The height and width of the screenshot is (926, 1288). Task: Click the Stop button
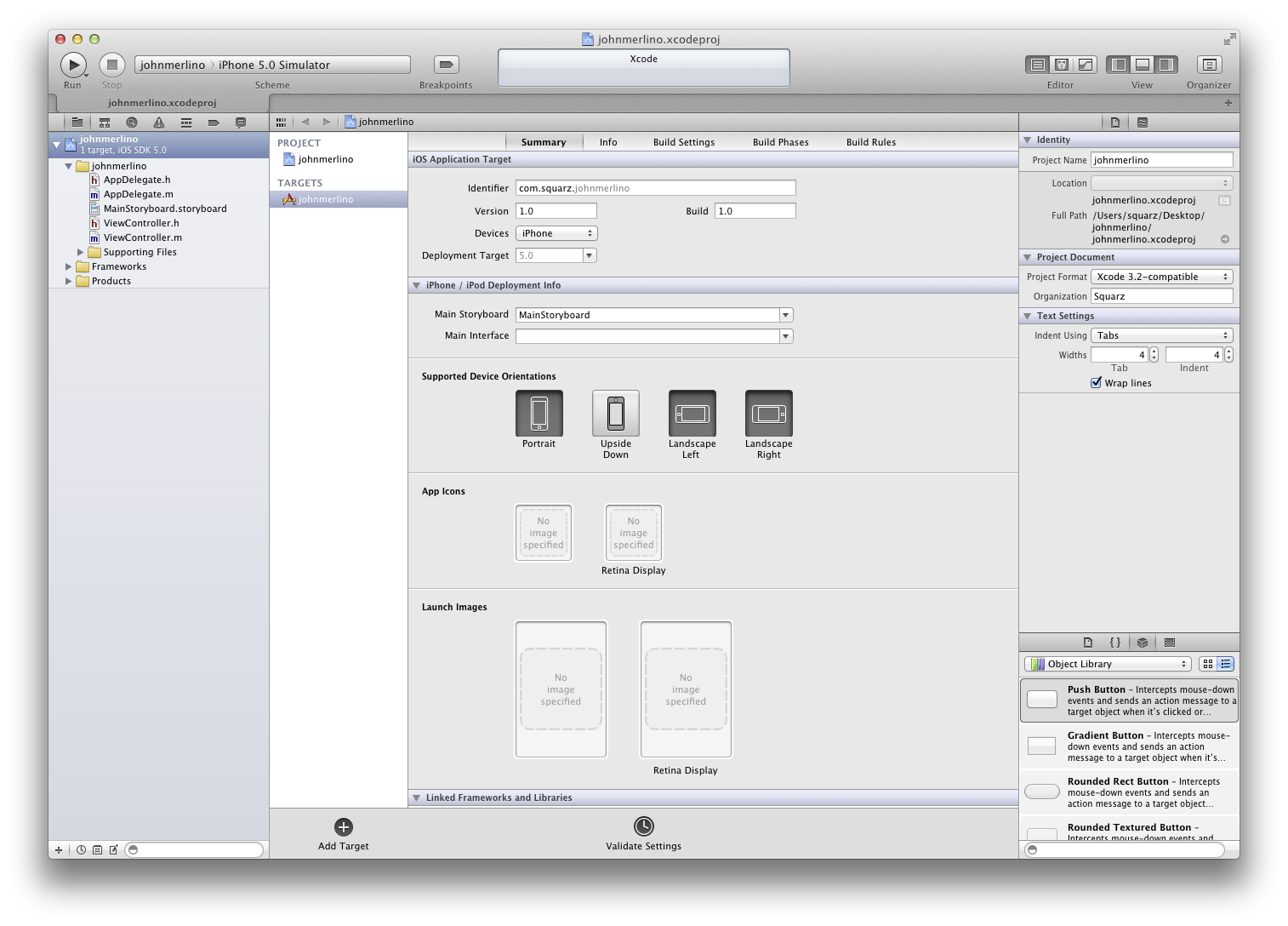click(x=112, y=65)
